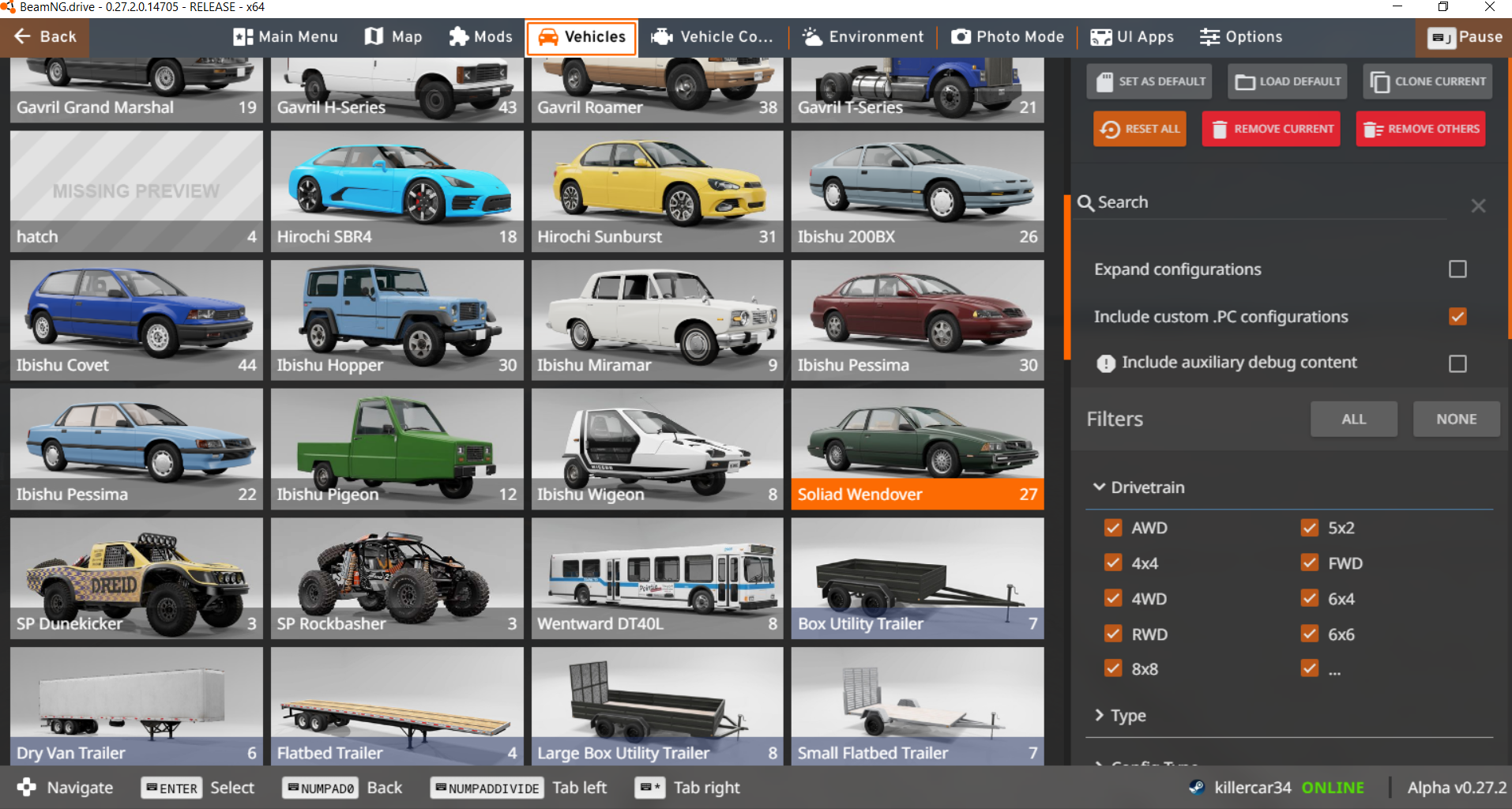
Task: Click the Back arrow button
Action: (45, 37)
